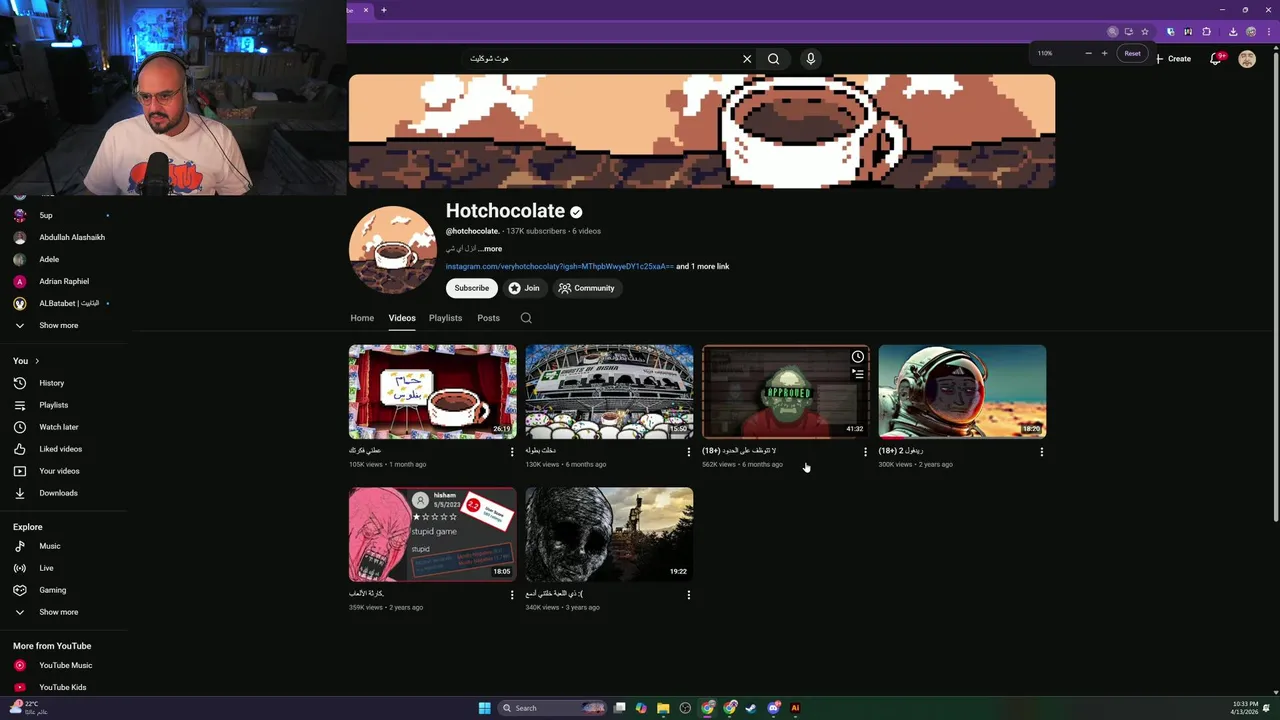The width and height of the screenshot is (1280, 720).
Task: Open the YouTube notifications bell
Action: [x=1216, y=59]
